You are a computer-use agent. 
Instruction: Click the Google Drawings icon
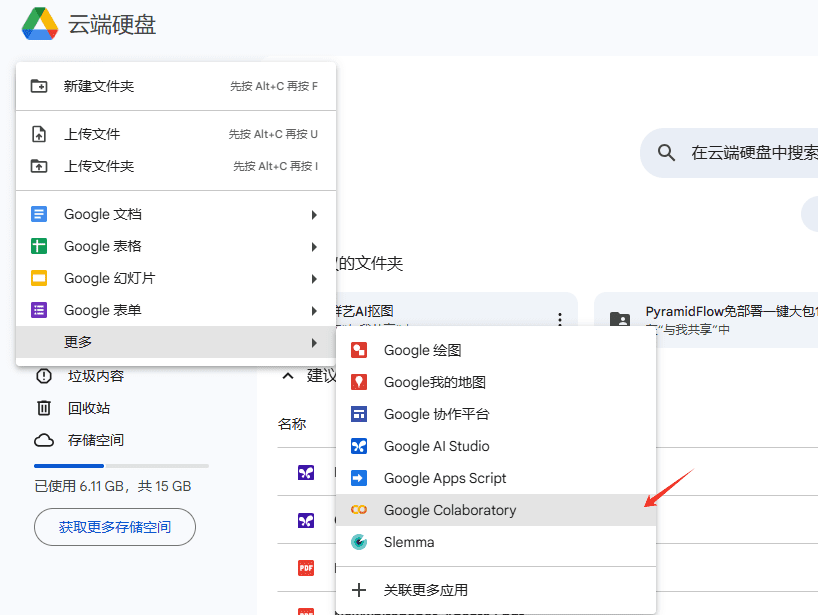point(359,351)
